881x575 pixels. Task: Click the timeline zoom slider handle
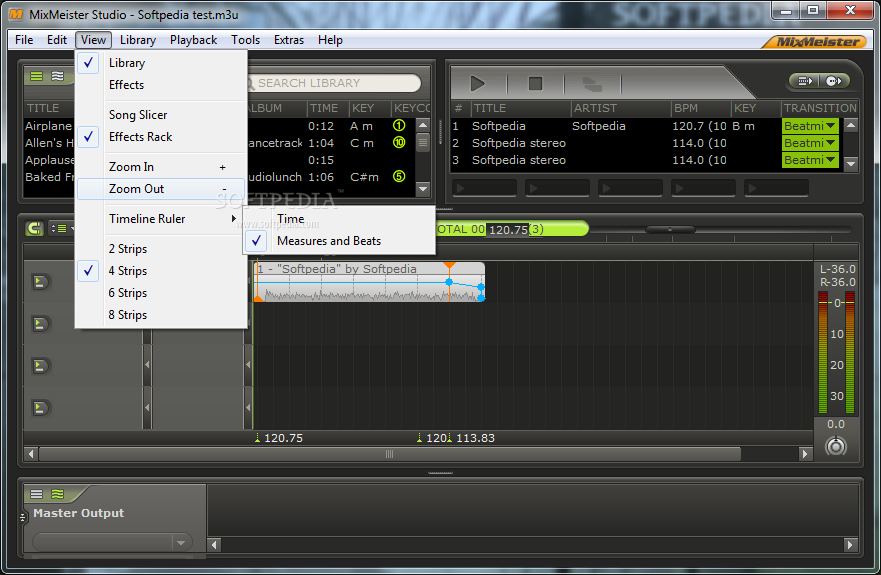pyautogui.click(x=670, y=229)
